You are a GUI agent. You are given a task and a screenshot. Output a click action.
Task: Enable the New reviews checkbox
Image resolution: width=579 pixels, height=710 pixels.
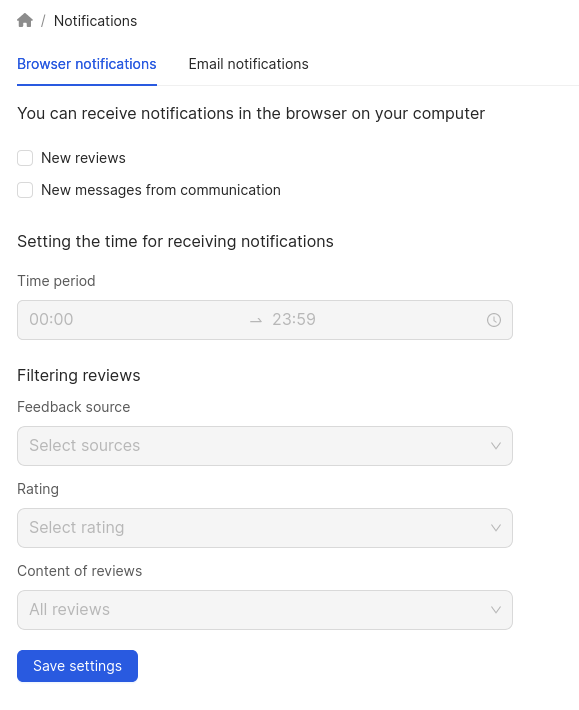[x=25, y=158]
